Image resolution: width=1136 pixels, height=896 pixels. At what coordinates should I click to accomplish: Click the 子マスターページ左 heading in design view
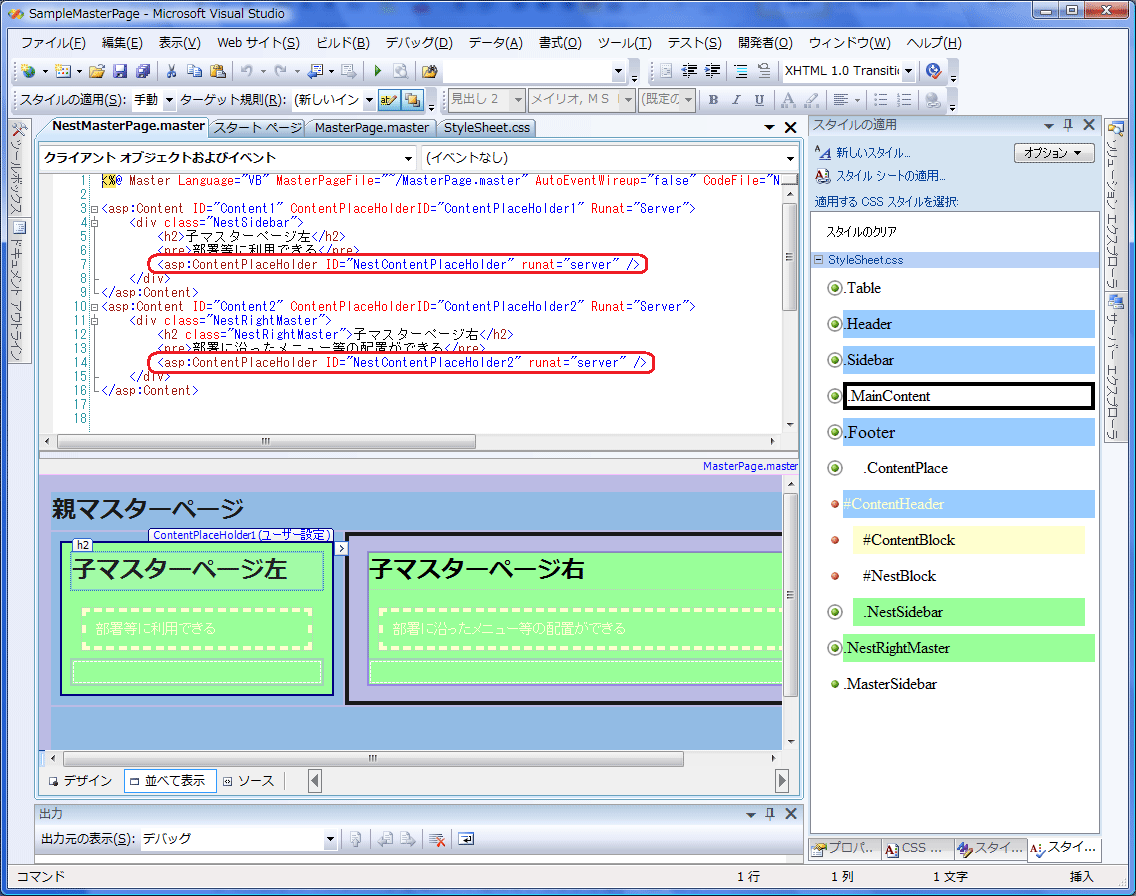click(x=180, y=569)
